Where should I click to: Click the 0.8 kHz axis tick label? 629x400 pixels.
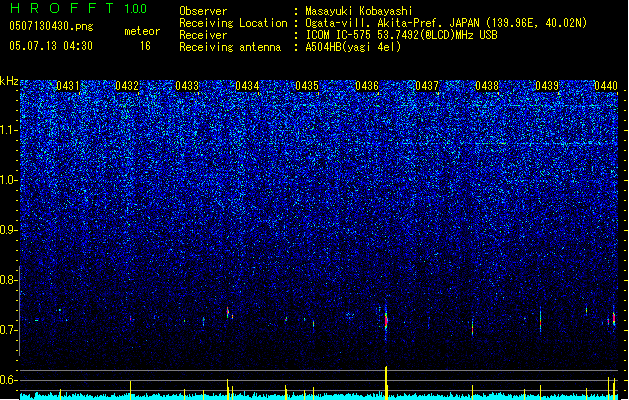tap(9, 280)
